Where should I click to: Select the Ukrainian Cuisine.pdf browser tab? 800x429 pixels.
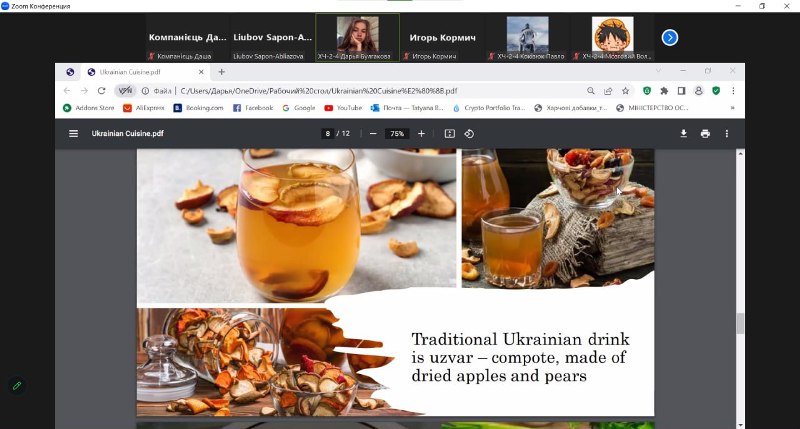(140, 72)
